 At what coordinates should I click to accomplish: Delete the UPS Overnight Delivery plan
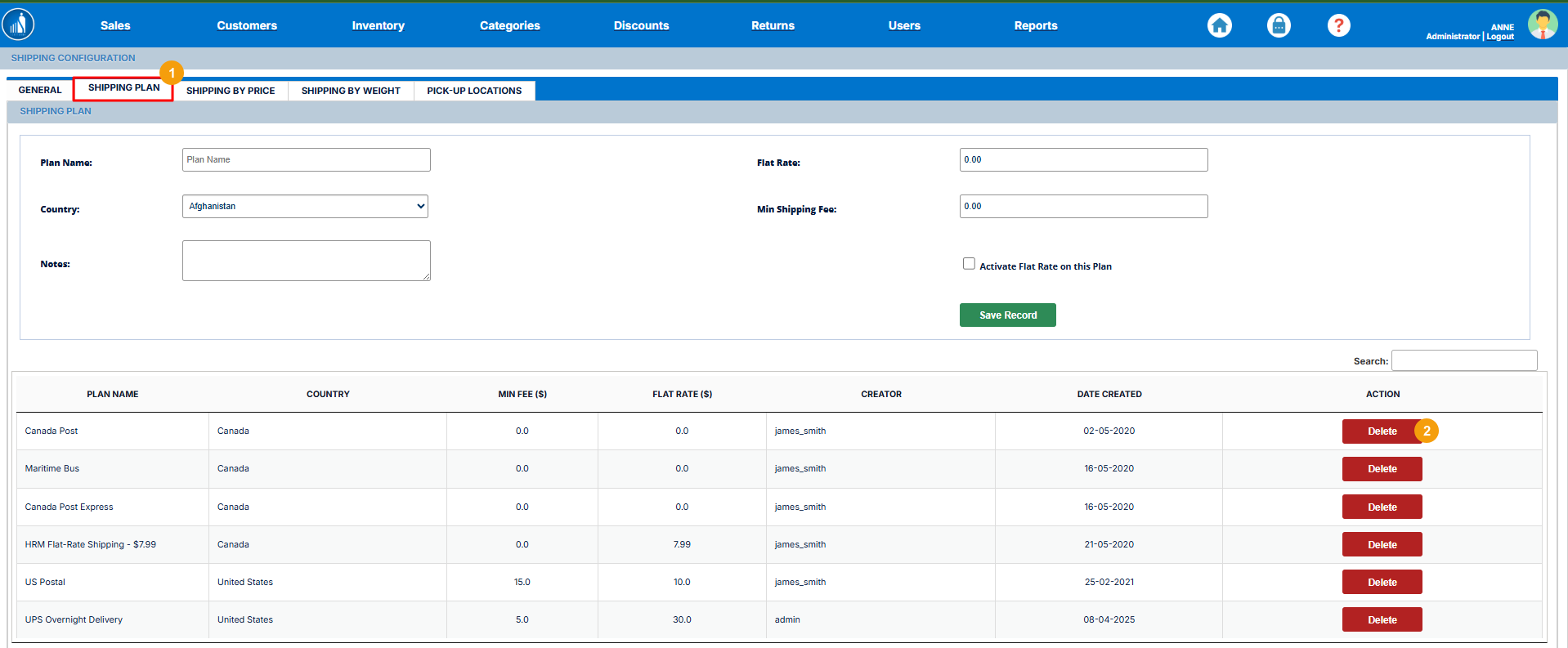(x=1382, y=620)
